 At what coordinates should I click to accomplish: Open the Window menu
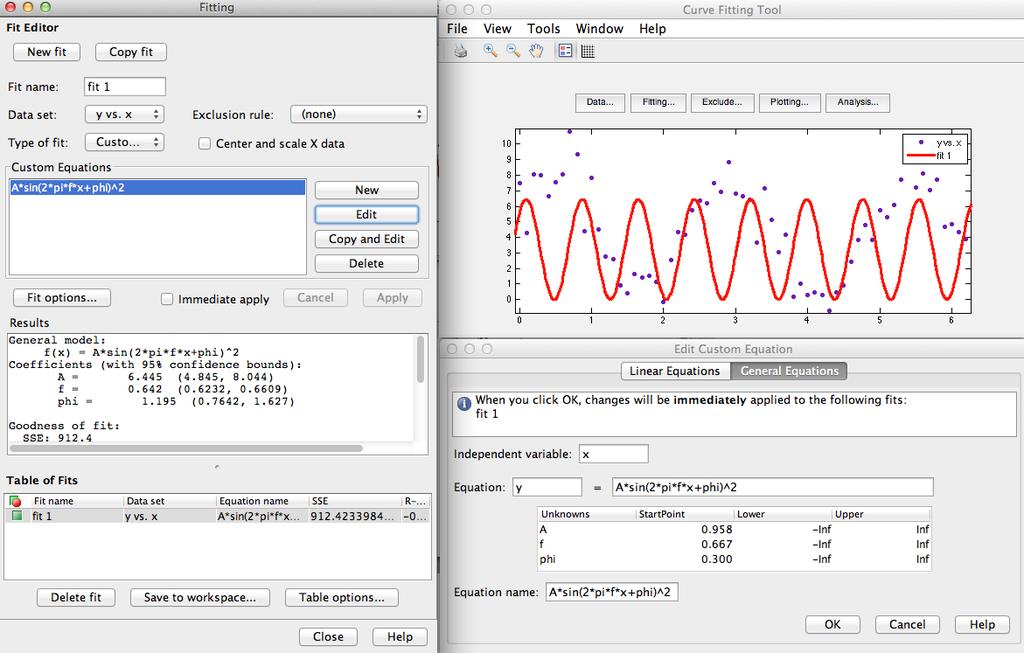click(600, 29)
